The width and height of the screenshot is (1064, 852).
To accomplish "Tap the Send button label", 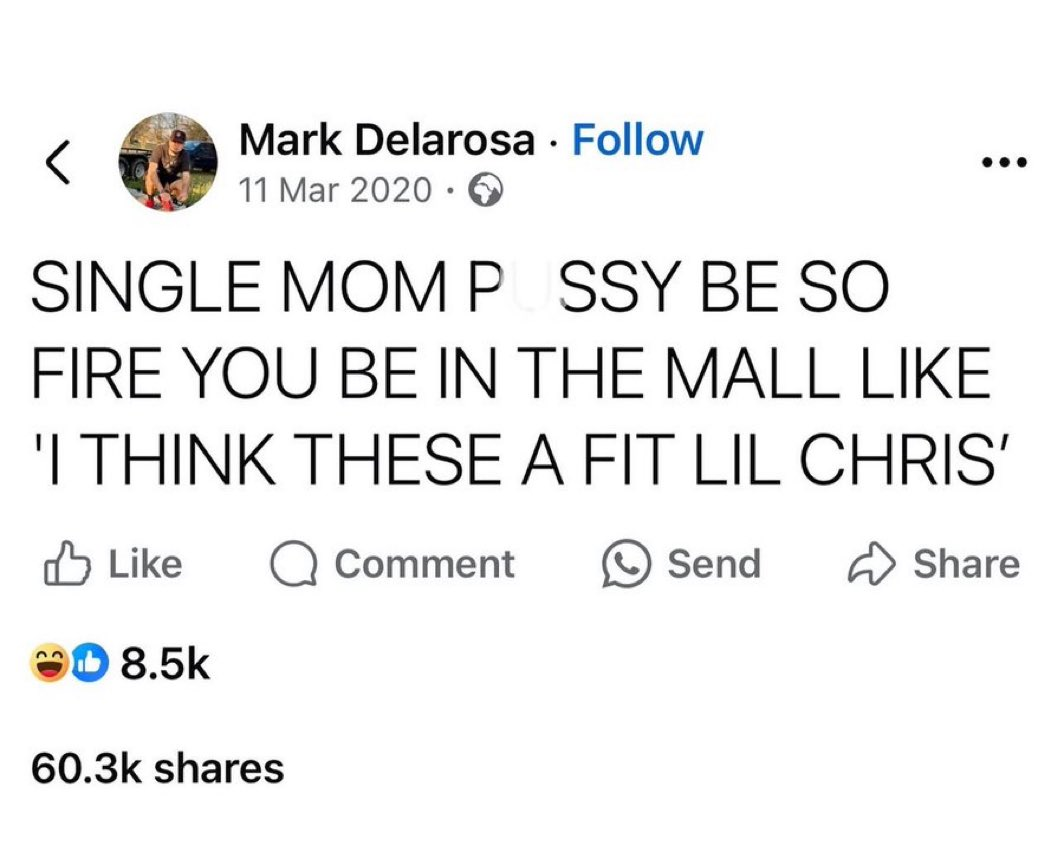I will pos(714,564).
